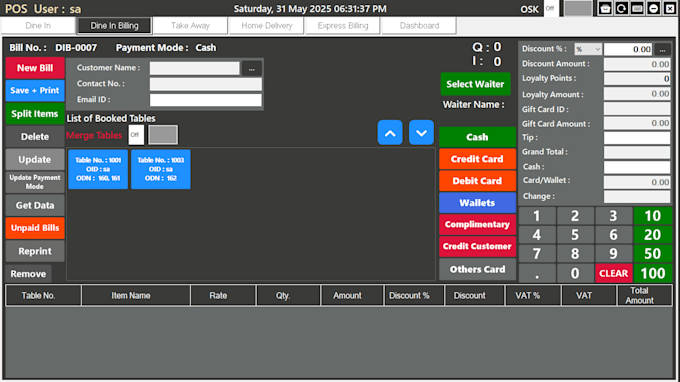
Task: Click Update Payment Mode button
Action: pos(35,182)
